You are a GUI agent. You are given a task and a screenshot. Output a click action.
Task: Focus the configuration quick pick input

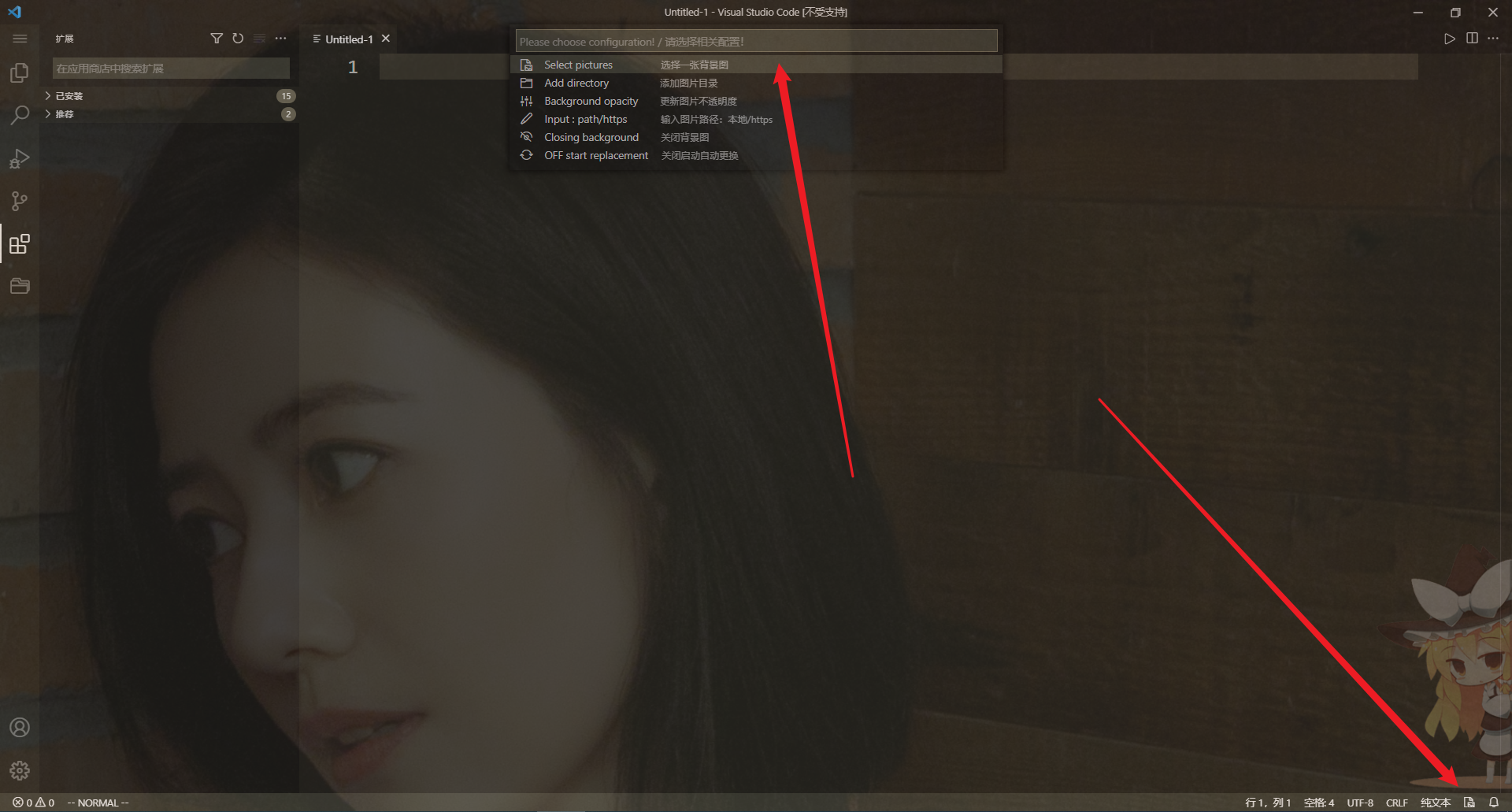[756, 41]
